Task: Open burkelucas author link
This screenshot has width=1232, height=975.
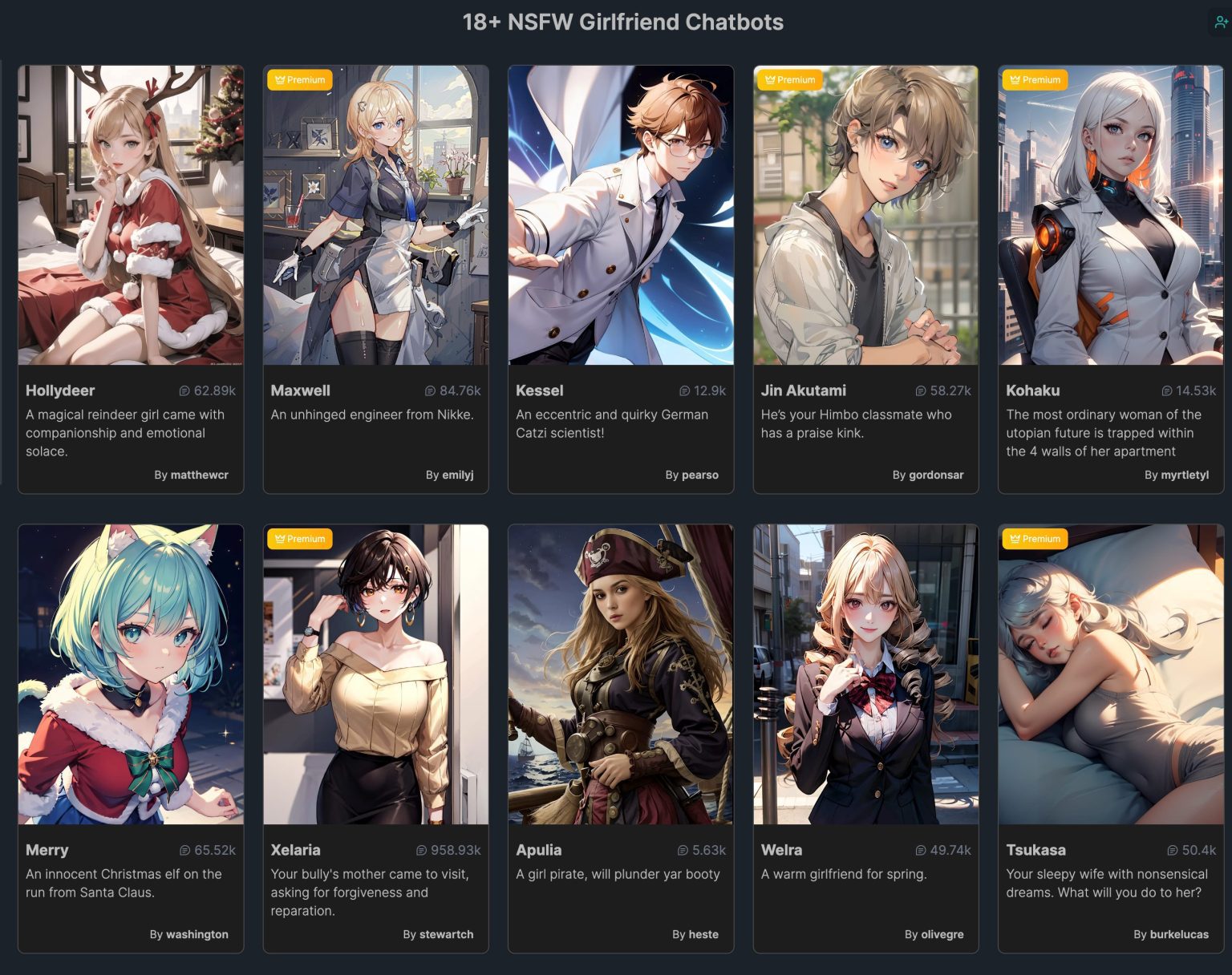Action: pos(1179,934)
